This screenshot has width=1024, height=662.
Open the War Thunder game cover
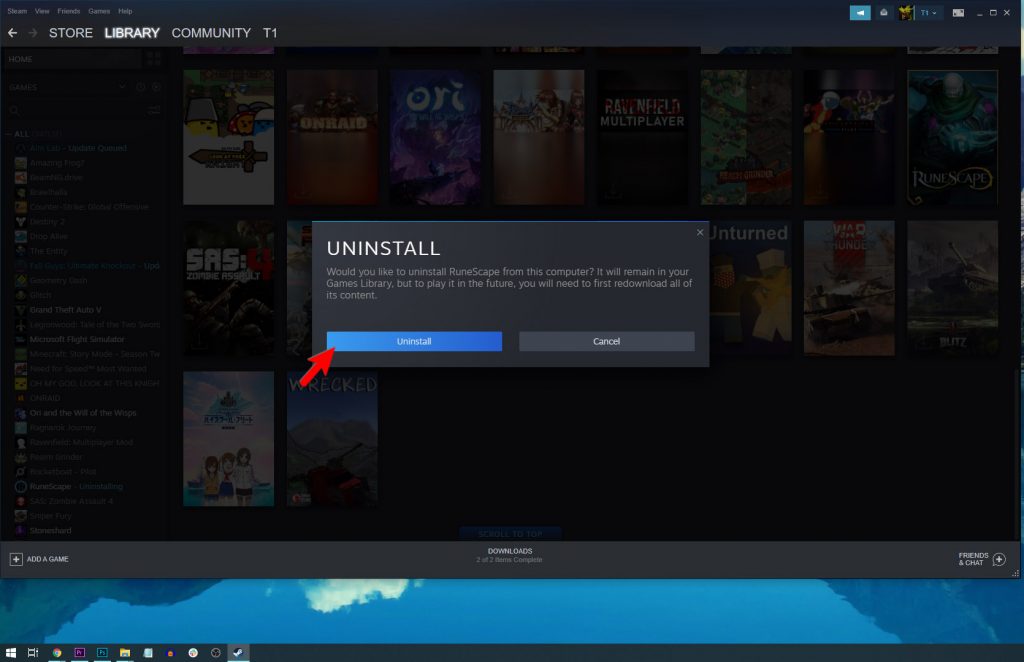click(849, 288)
